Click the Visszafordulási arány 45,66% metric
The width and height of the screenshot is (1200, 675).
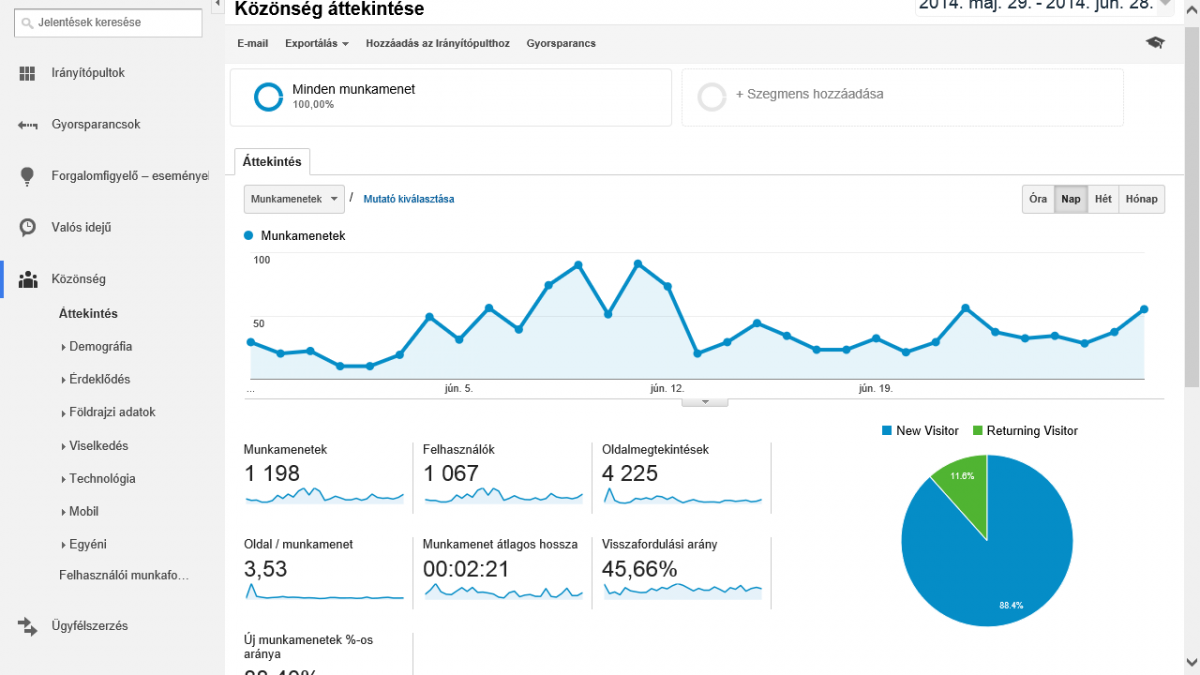682,569
